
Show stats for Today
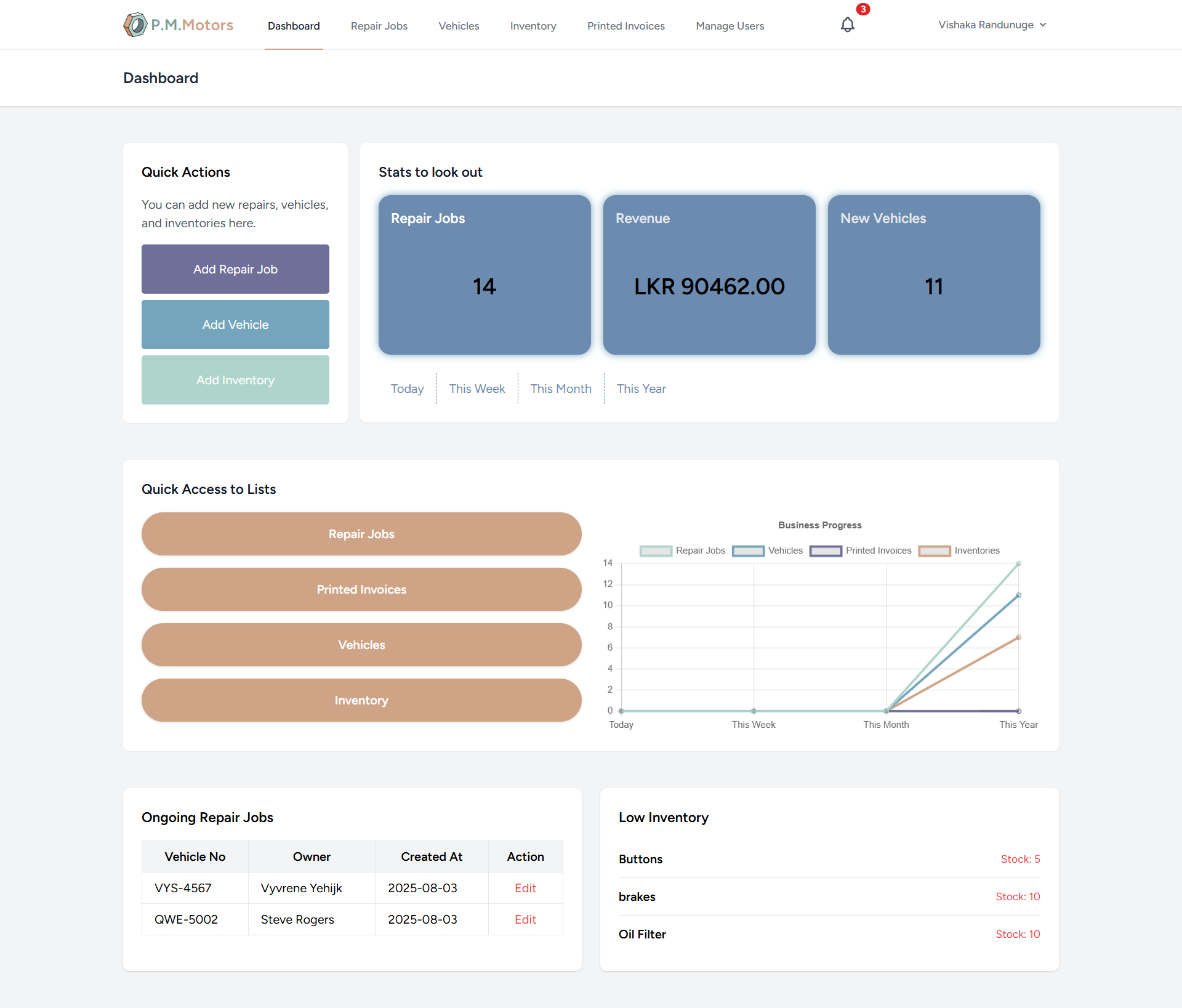407,389
